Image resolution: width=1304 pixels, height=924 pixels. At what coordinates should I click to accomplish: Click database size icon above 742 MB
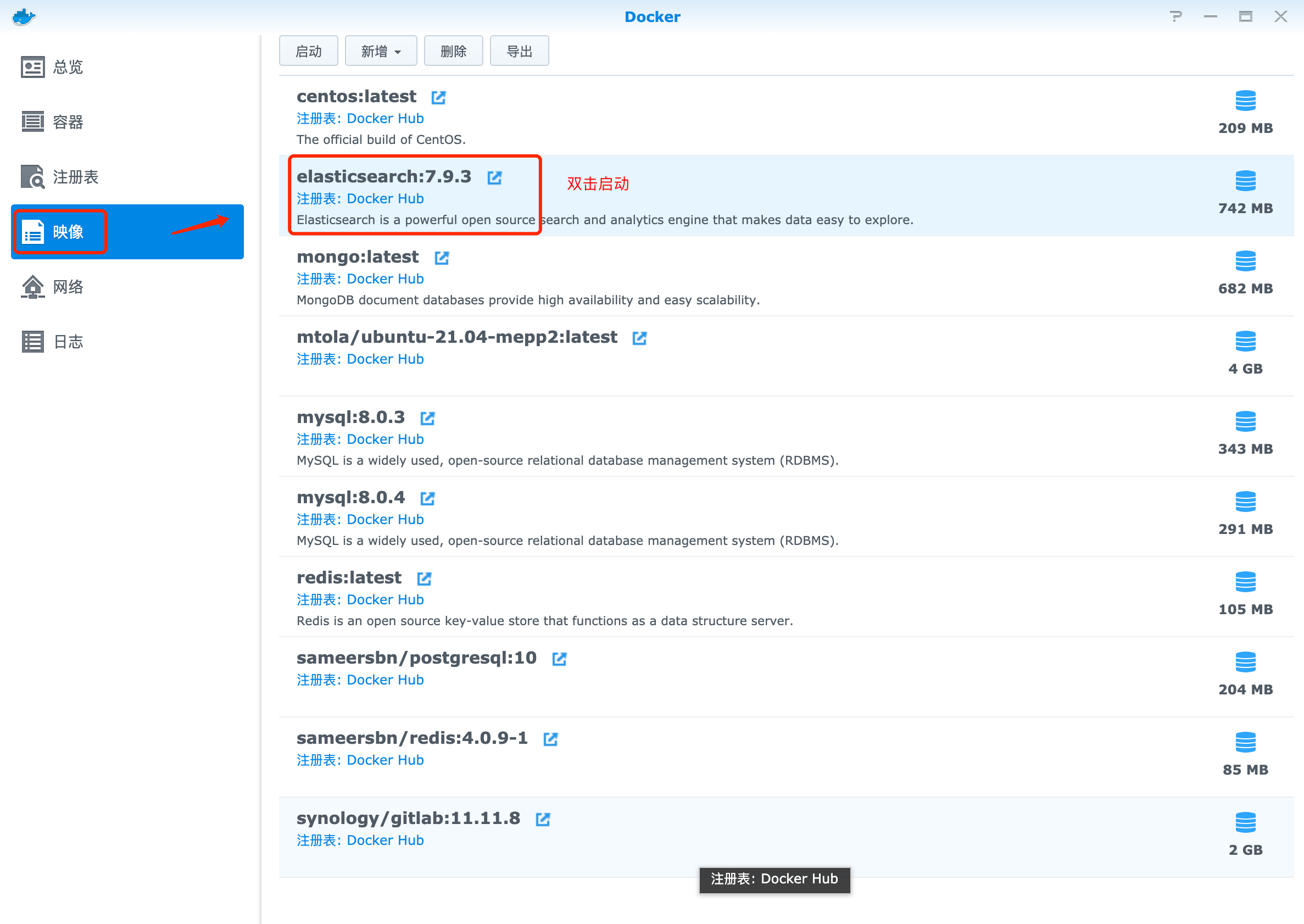click(1245, 181)
